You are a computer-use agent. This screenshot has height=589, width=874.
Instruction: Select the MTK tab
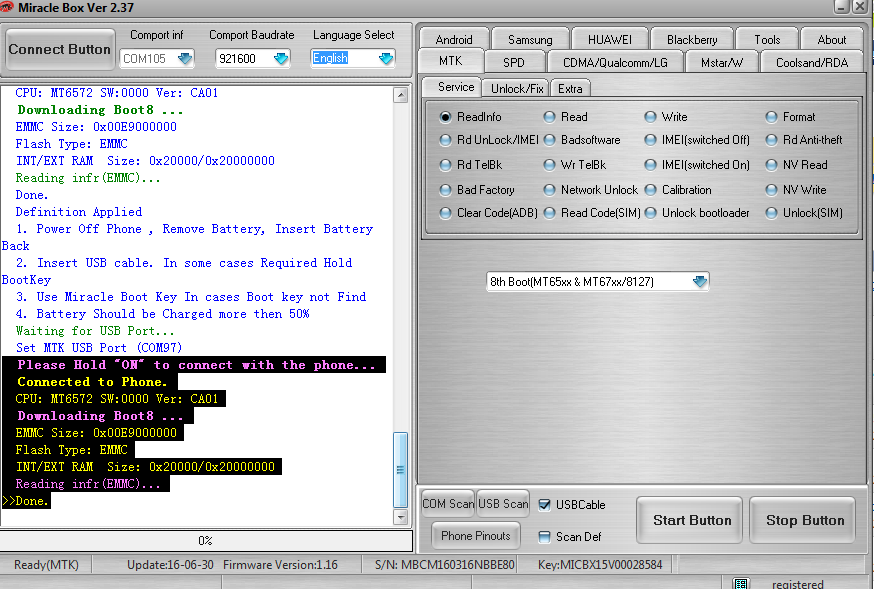tap(450, 61)
